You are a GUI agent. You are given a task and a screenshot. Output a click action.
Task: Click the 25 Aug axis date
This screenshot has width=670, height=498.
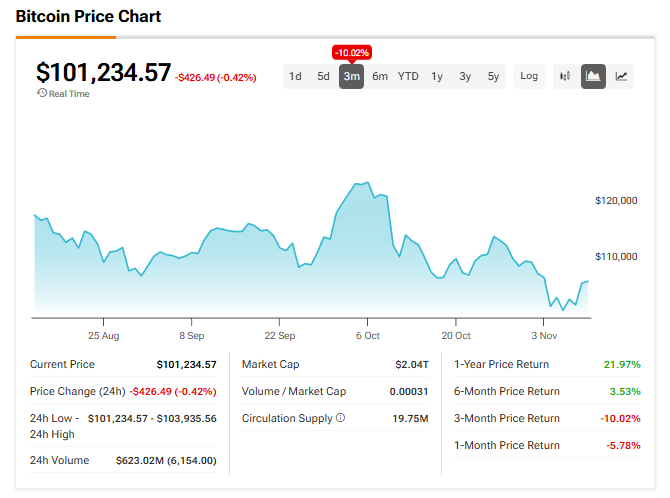coord(103,336)
